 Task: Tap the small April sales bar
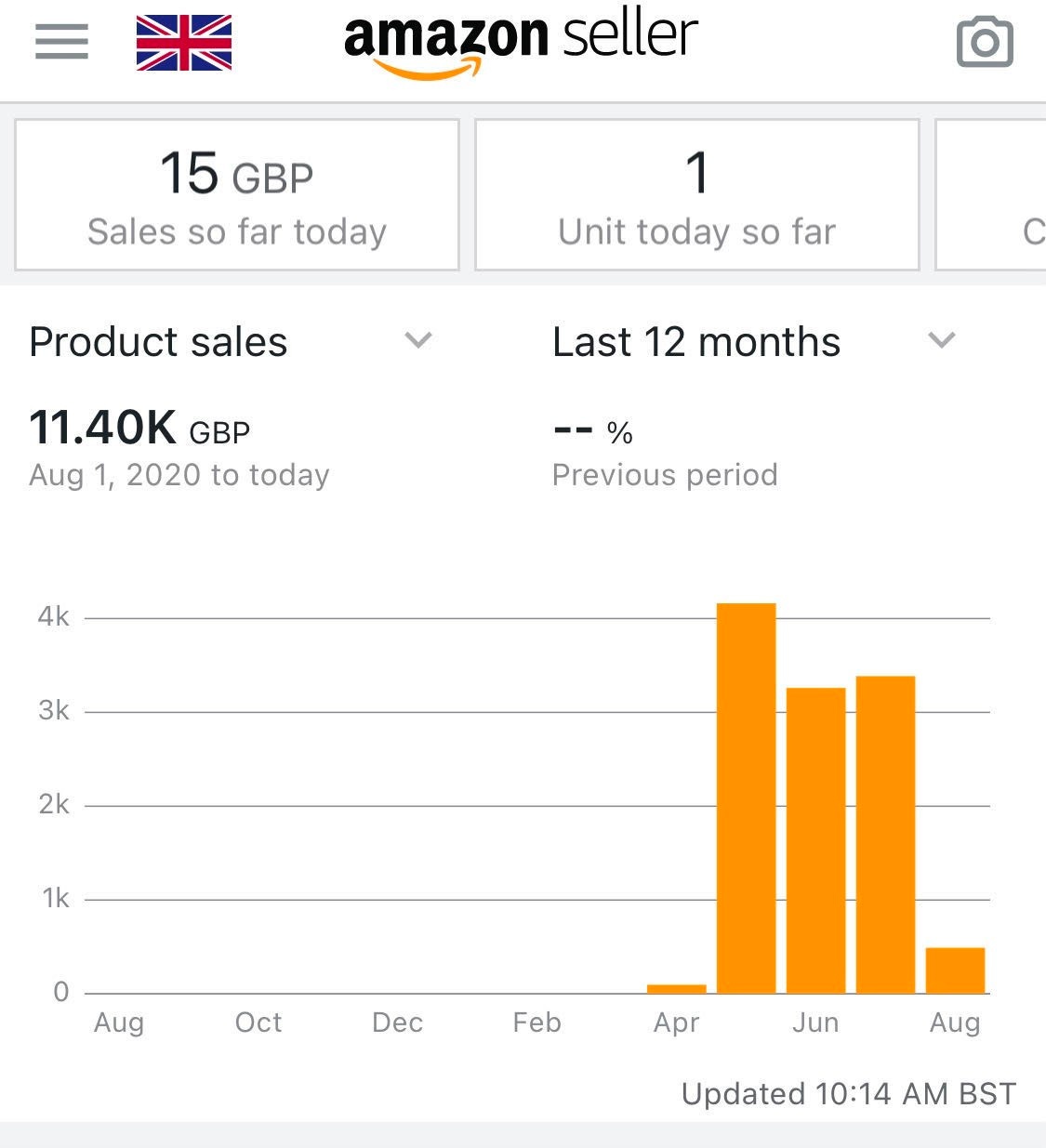click(x=676, y=988)
